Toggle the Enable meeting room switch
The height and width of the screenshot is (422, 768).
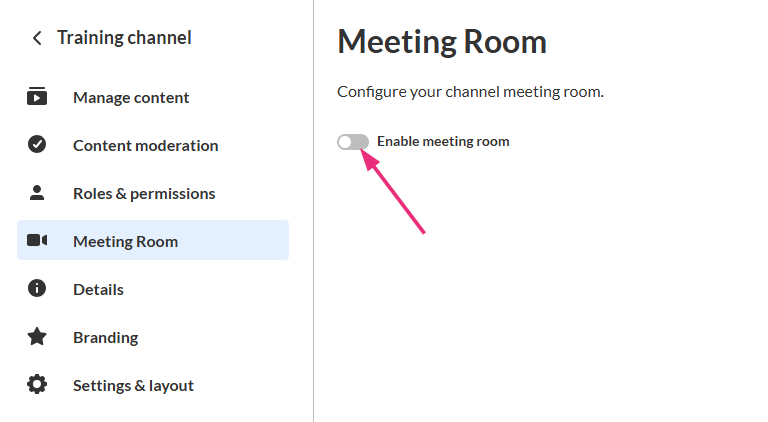click(x=353, y=142)
